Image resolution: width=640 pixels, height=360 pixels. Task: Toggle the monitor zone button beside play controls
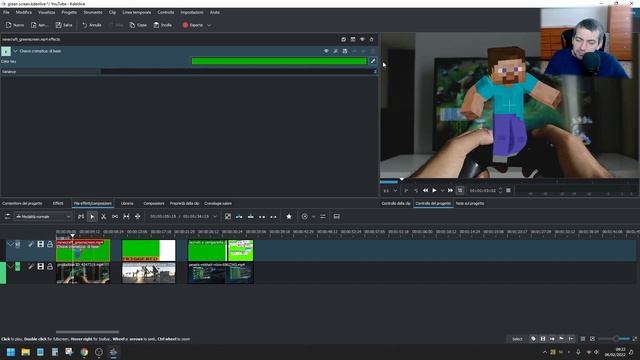pyautogui.click(x=460, y=190)
